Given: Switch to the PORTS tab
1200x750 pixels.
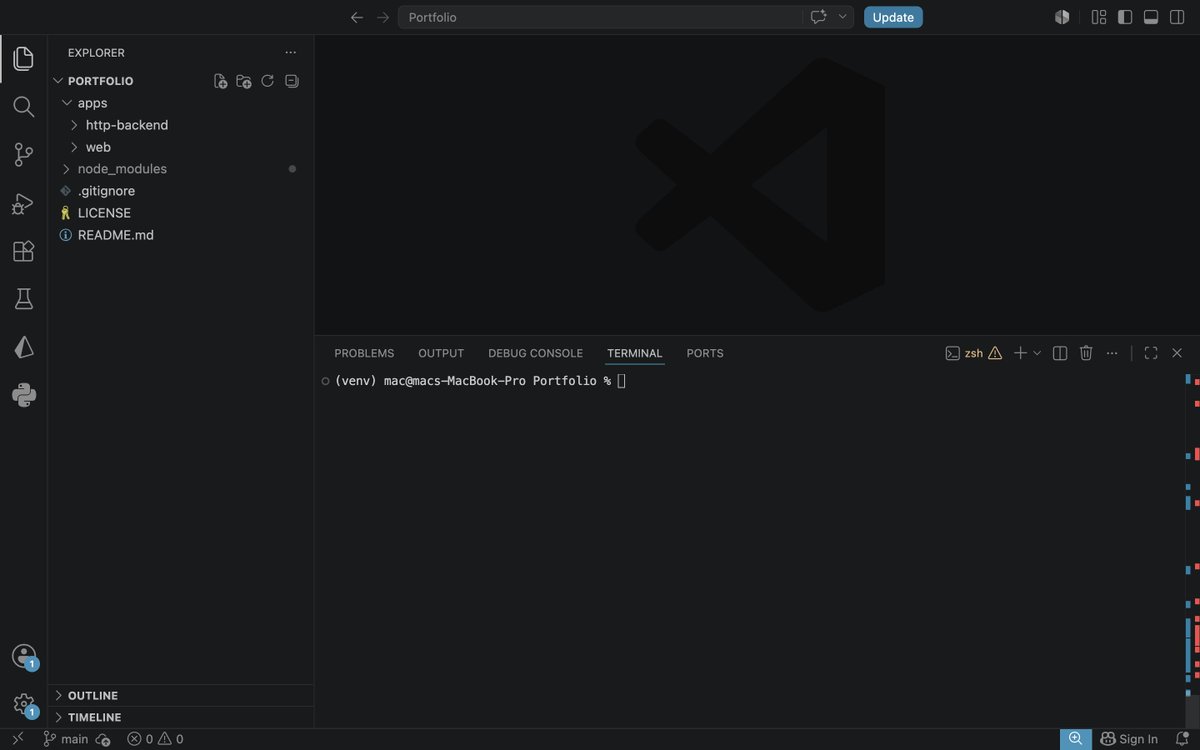Looking at the screenshot, I should click(705, 353).
